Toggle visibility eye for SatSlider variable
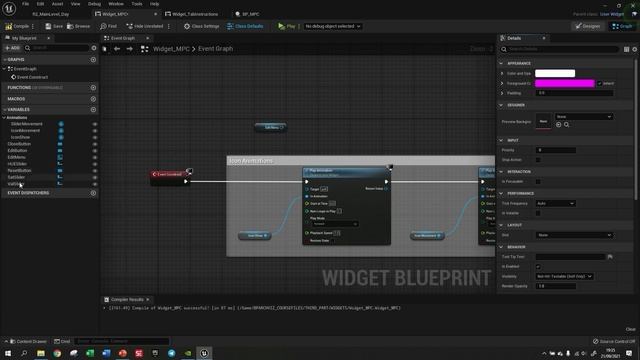640x360 pixels. 94,178
